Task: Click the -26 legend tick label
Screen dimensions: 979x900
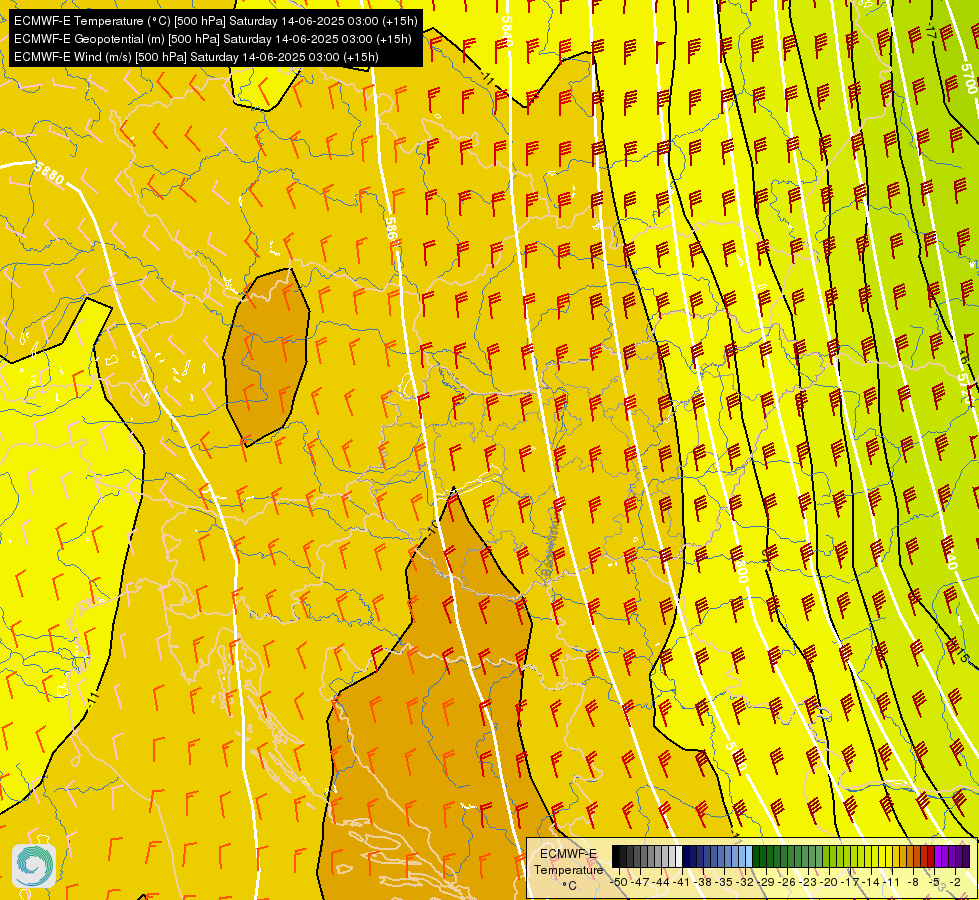Action: 787,882
